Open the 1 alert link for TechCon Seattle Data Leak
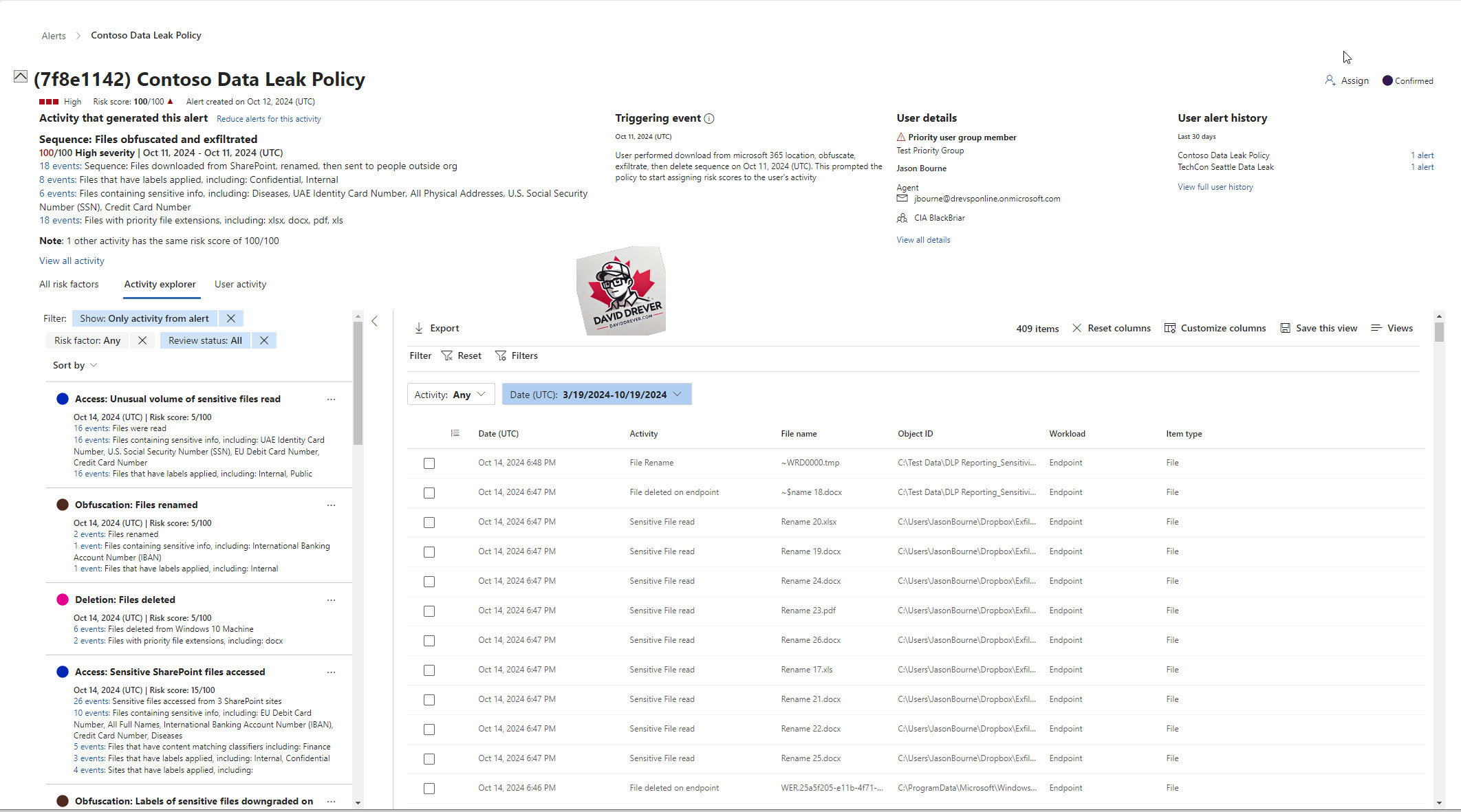Screen dimensions: 1461x812 click(x=1422, y=167)
